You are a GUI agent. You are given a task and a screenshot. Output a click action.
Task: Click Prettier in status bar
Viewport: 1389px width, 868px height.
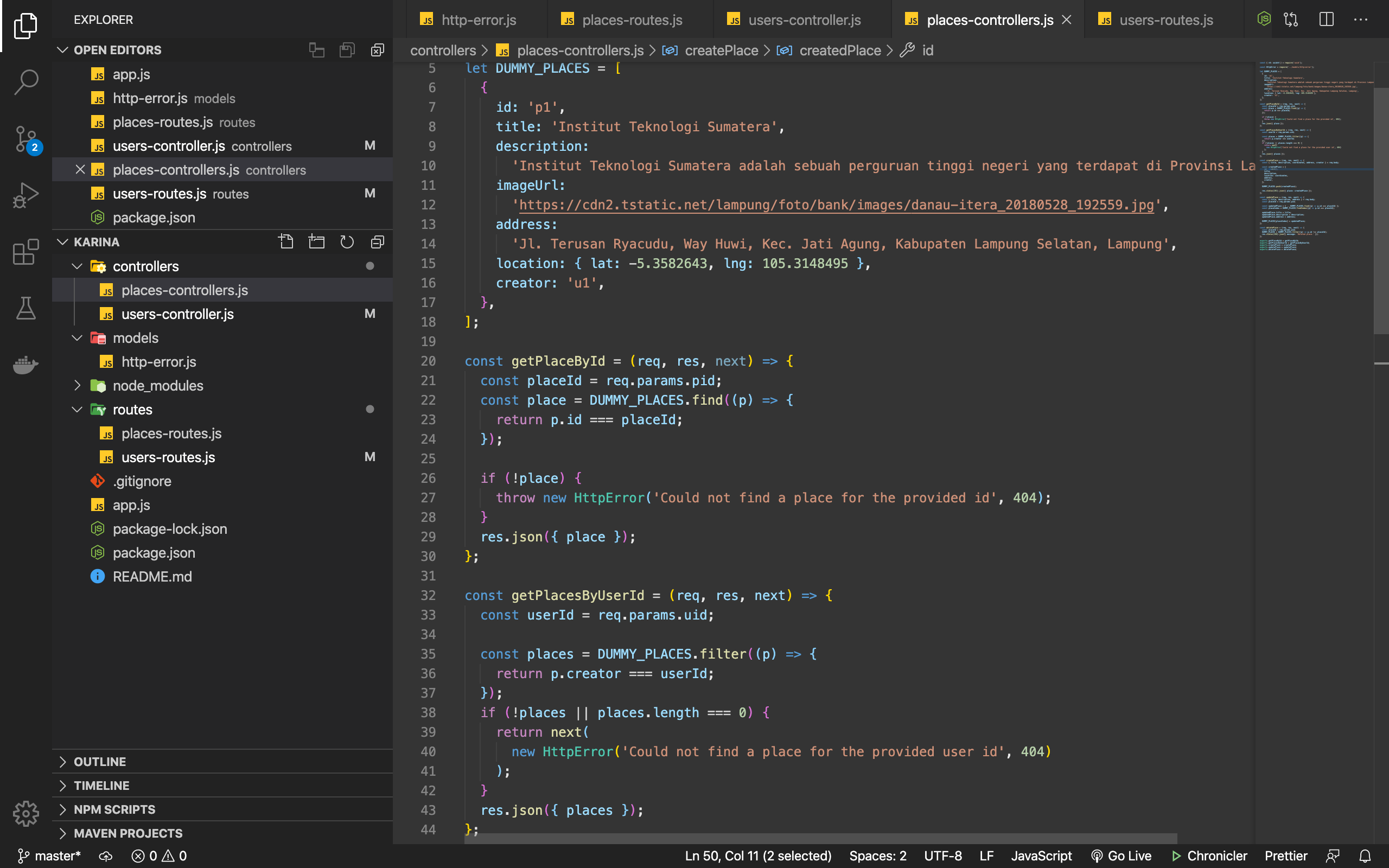click(x=1286, y=856)
